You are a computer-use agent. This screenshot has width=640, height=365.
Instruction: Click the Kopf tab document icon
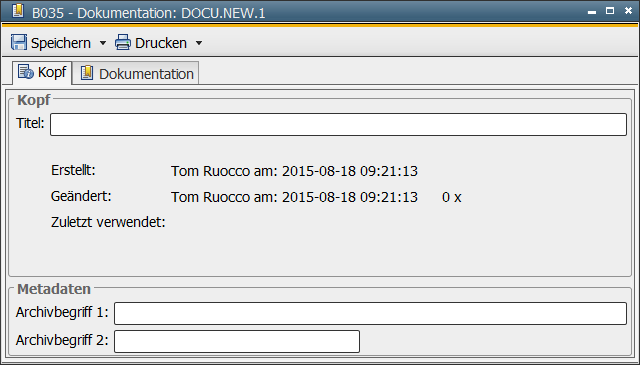click(x=26, y=72)
